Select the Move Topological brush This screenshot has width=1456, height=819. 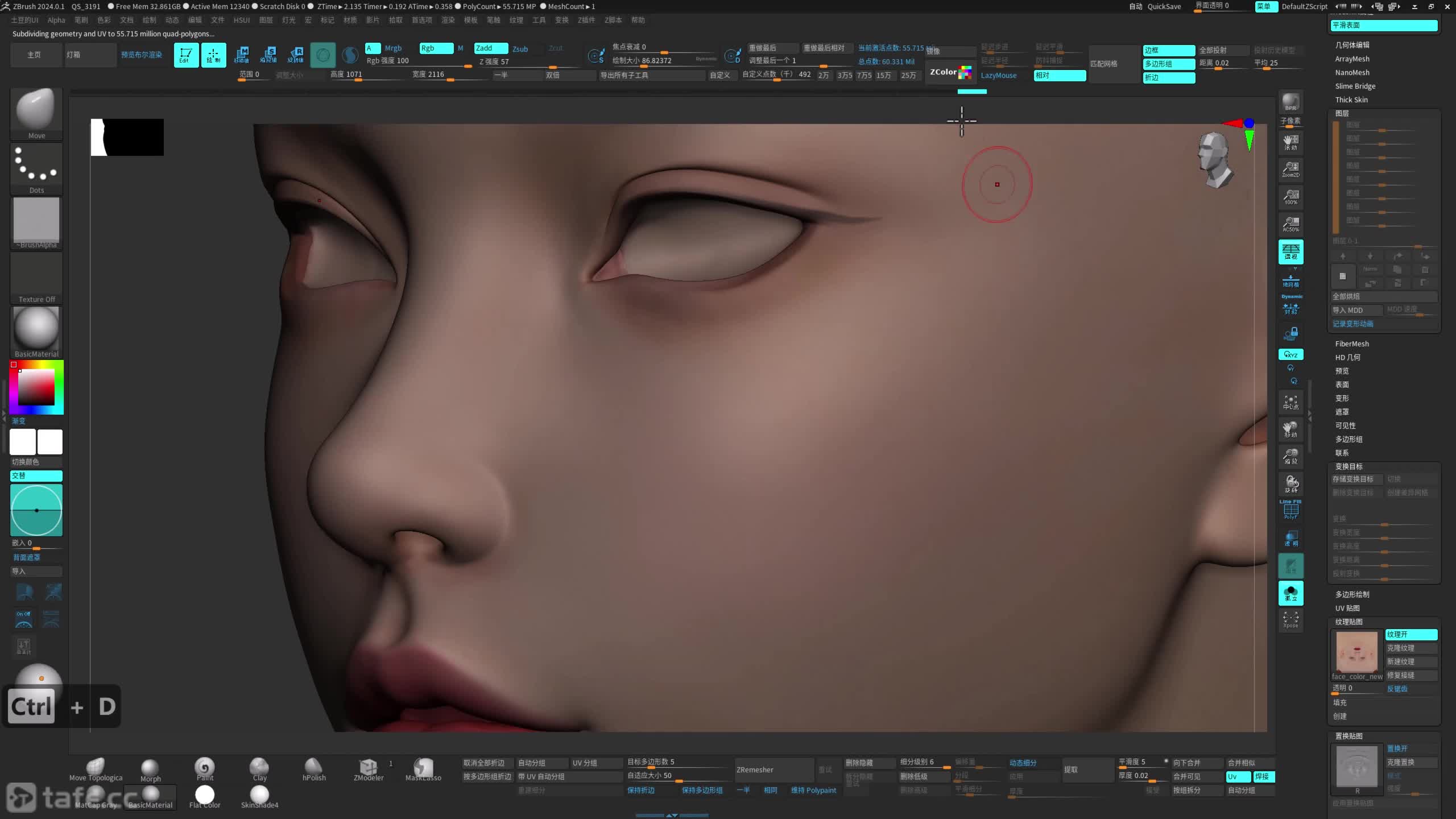pos(96,770)
